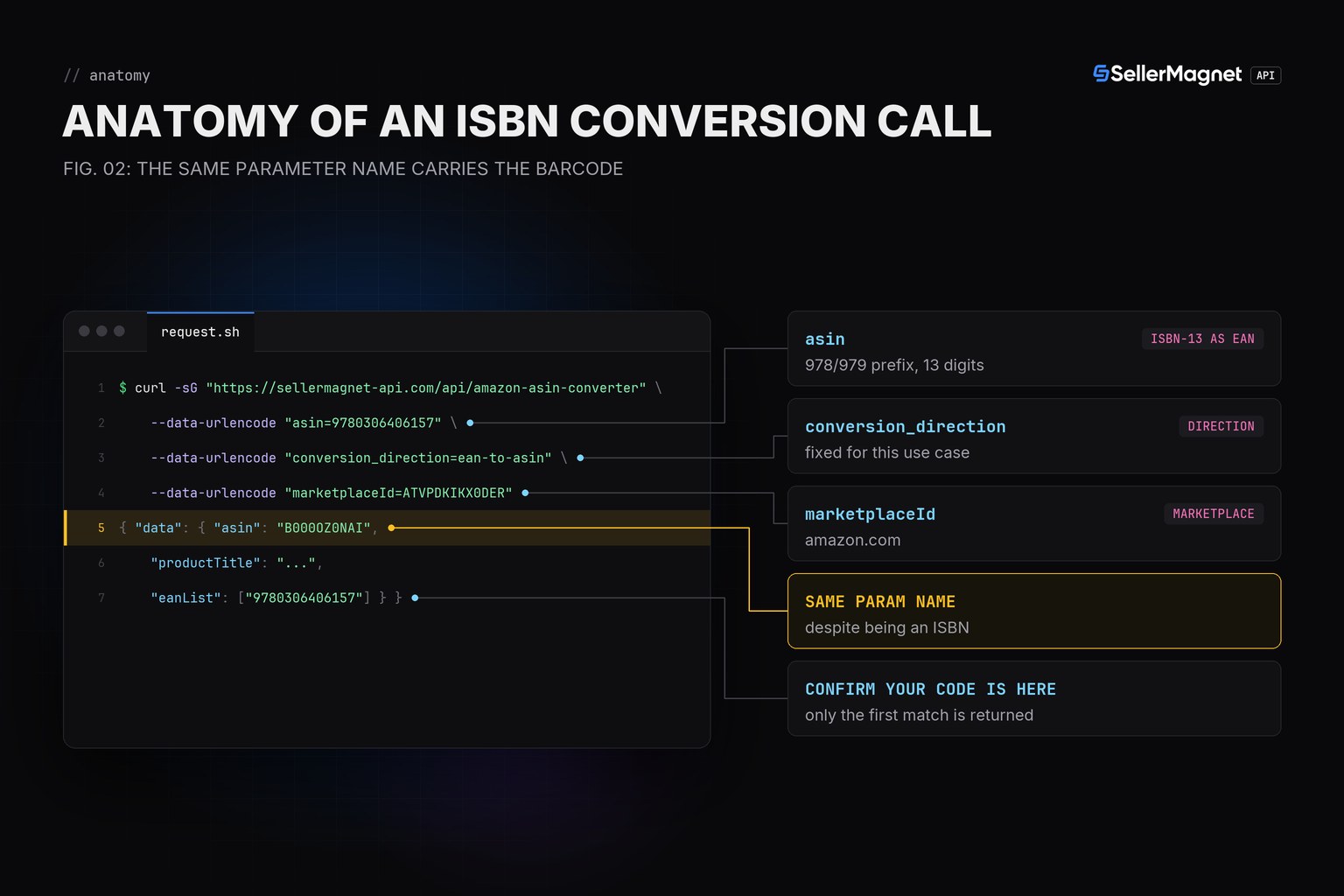Click the yellow connector dot on line 5
1344x896 pixels.
tap(391, 528)
